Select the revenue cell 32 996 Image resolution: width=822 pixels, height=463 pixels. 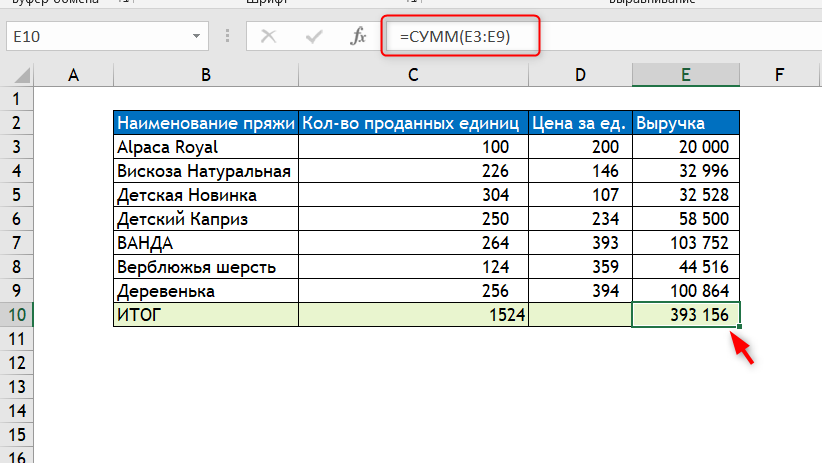tap(686, 171)
